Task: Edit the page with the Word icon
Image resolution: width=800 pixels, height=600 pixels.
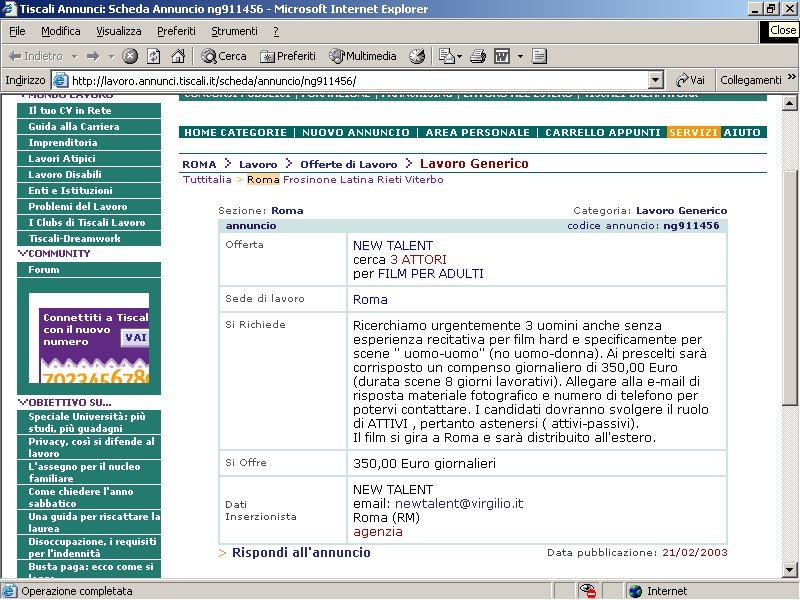Action: pos(502,56)
